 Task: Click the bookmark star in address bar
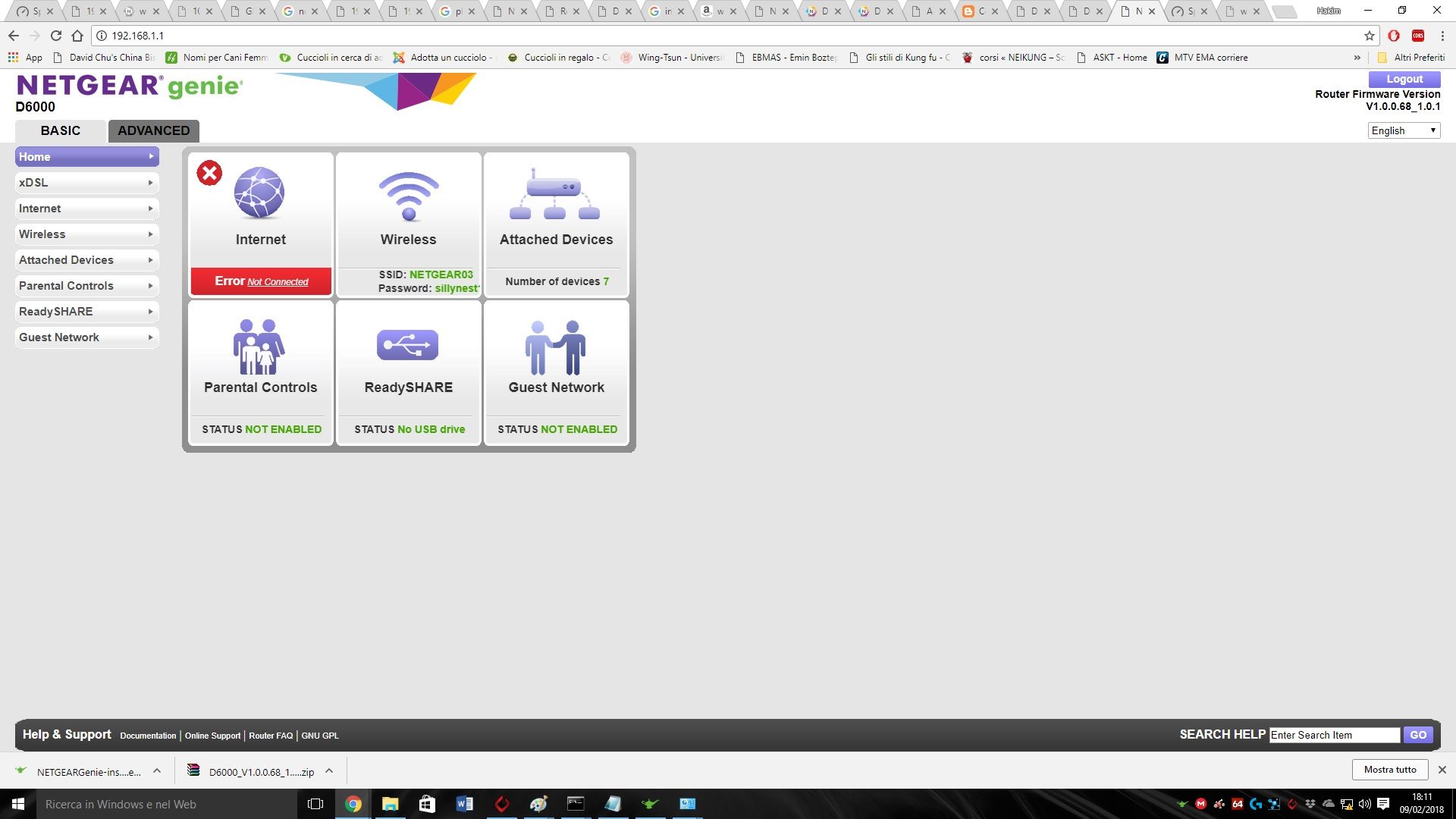click(x=1368, y=35)
